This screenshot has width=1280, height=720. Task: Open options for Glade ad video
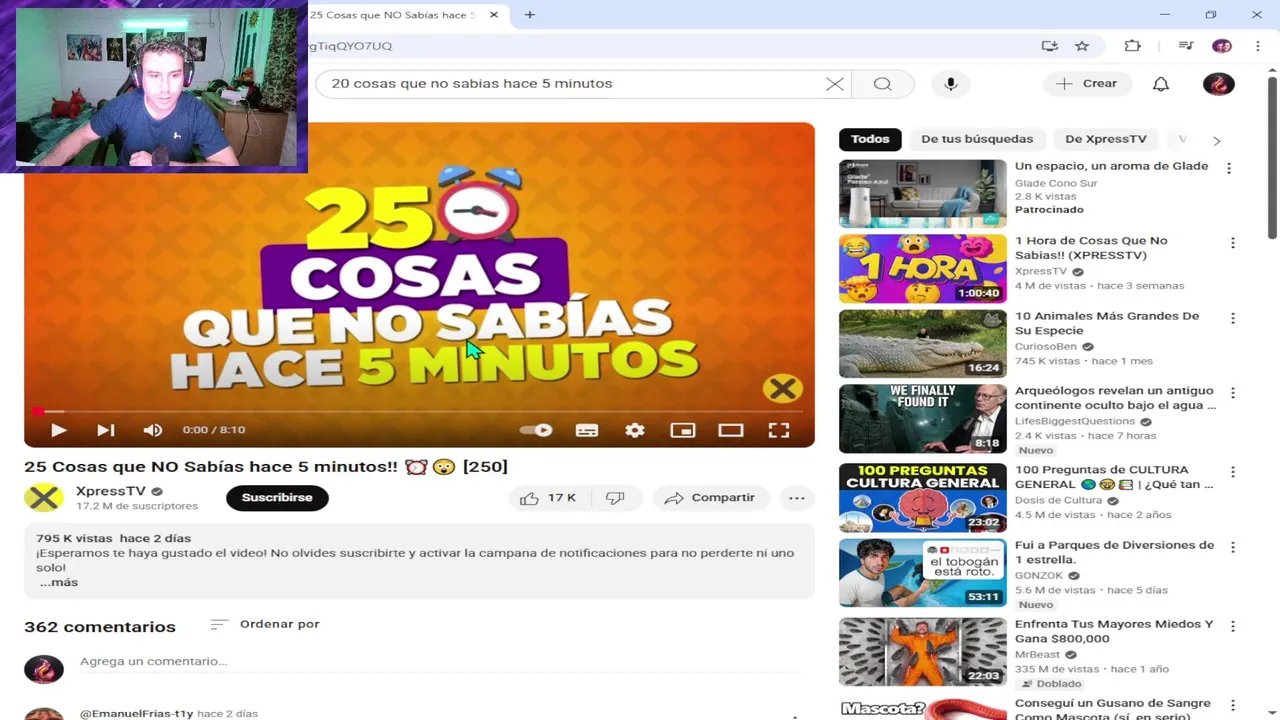tap(1229, 168)
